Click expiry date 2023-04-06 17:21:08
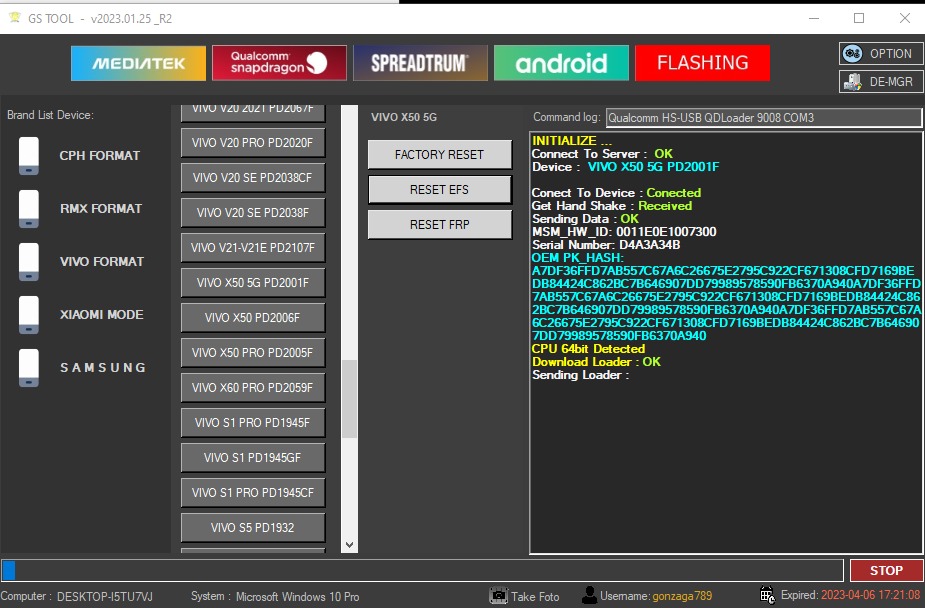925x608 pixels. [x=870, y=595]
